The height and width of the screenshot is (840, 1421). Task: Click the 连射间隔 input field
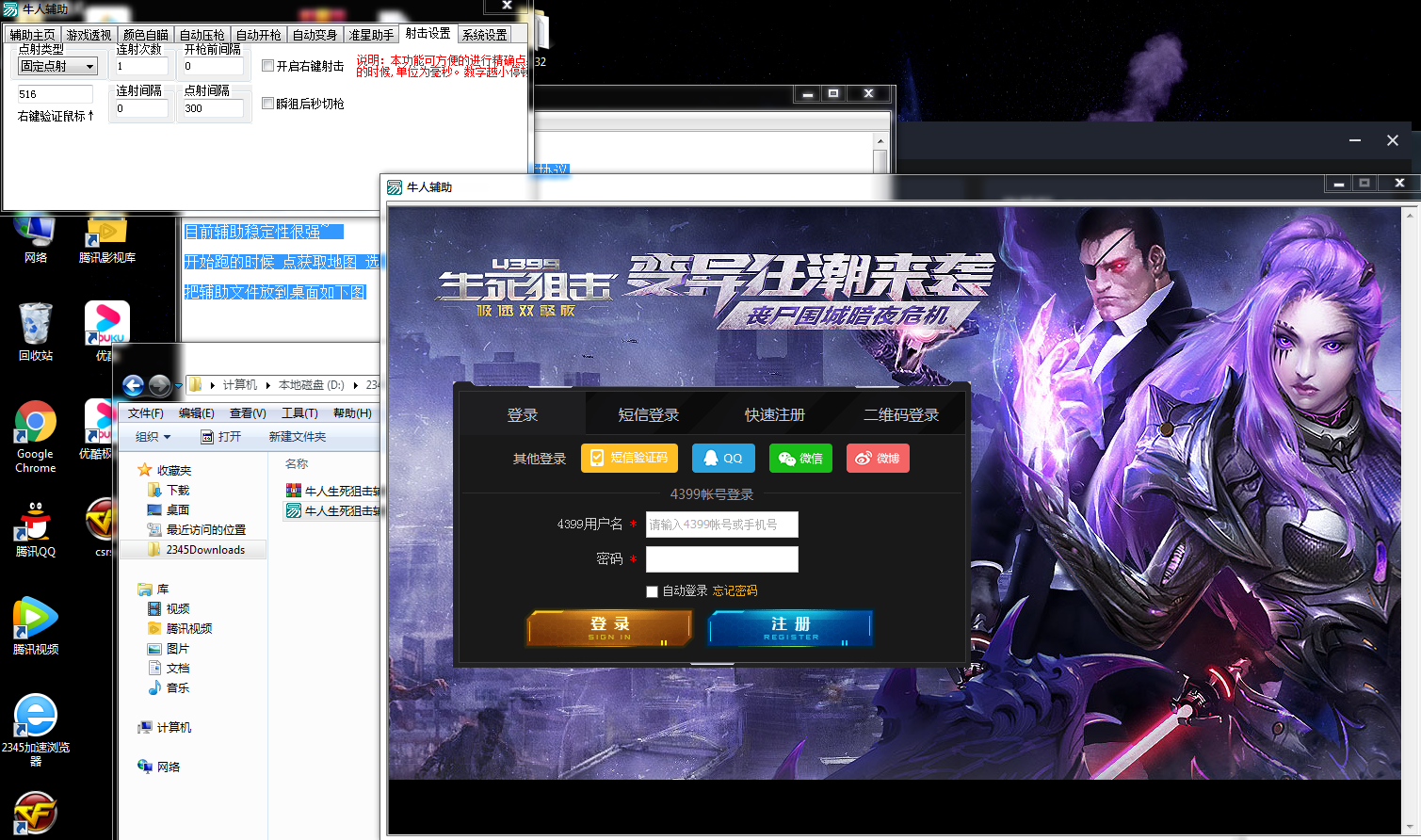(x=142, y=108)
